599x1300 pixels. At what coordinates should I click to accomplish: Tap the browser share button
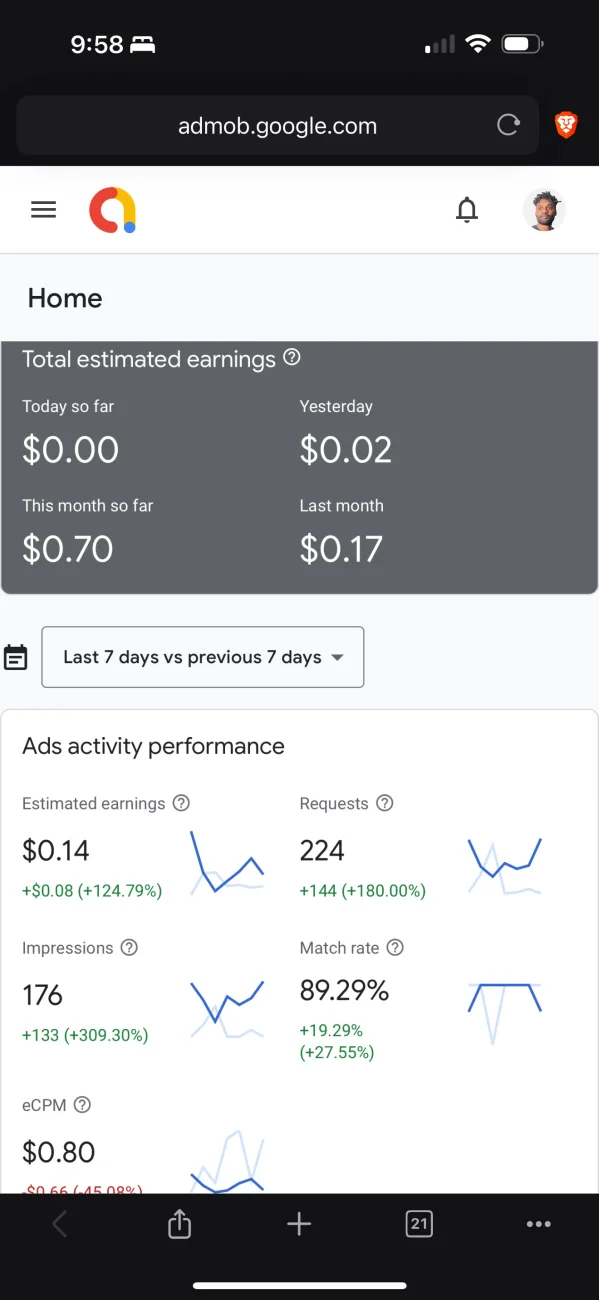pyautogui.click(x=179, y=1223)
